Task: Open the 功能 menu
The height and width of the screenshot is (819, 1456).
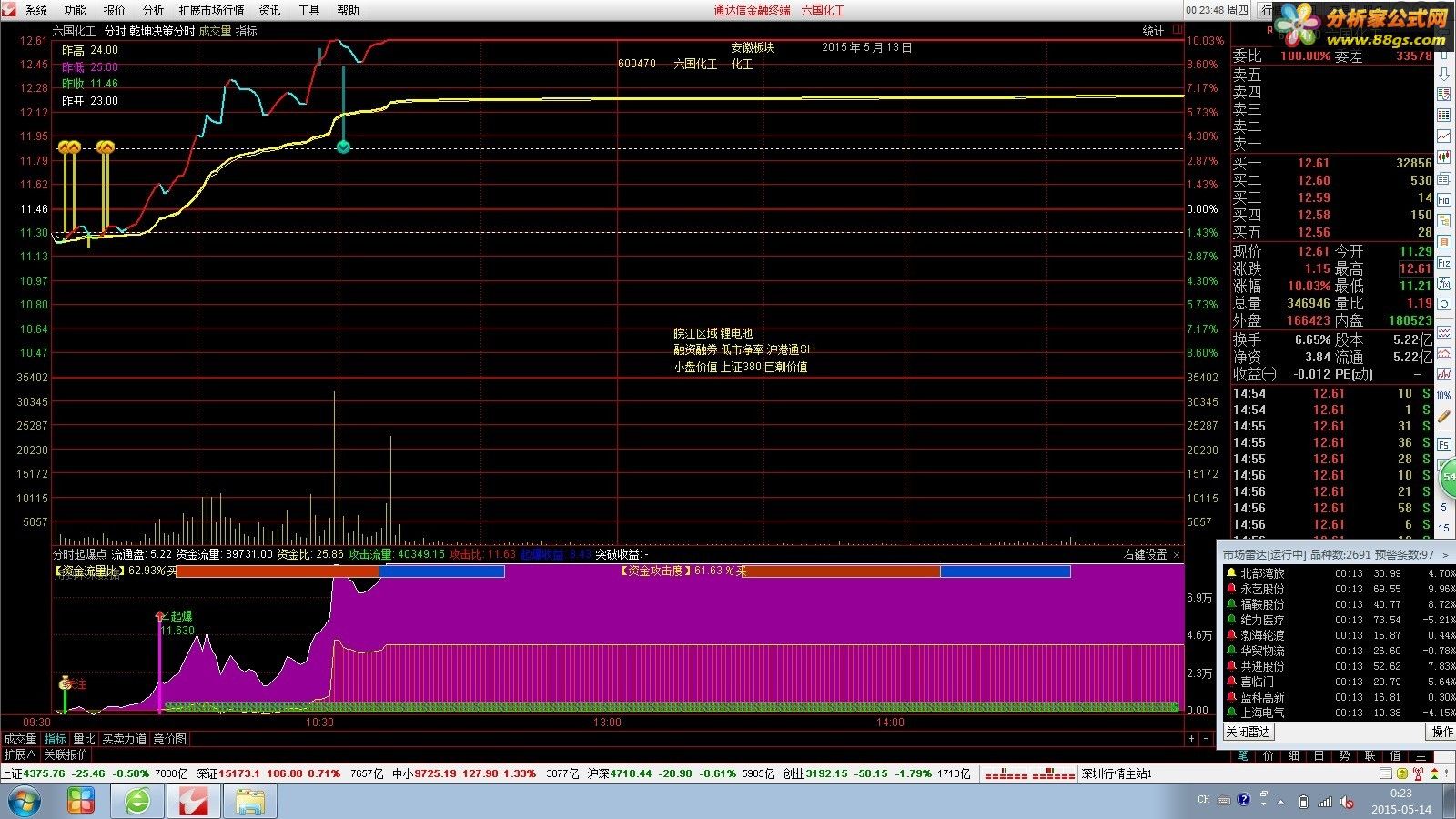Action: [76, 10]
